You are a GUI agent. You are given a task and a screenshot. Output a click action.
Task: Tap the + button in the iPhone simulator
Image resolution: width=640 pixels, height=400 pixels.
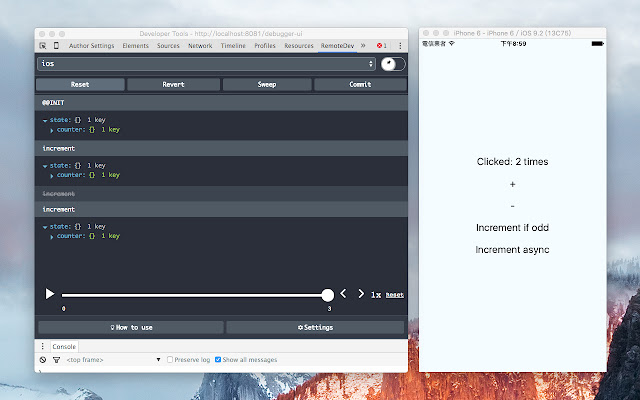pyautogui.click(x=512, y=184)
